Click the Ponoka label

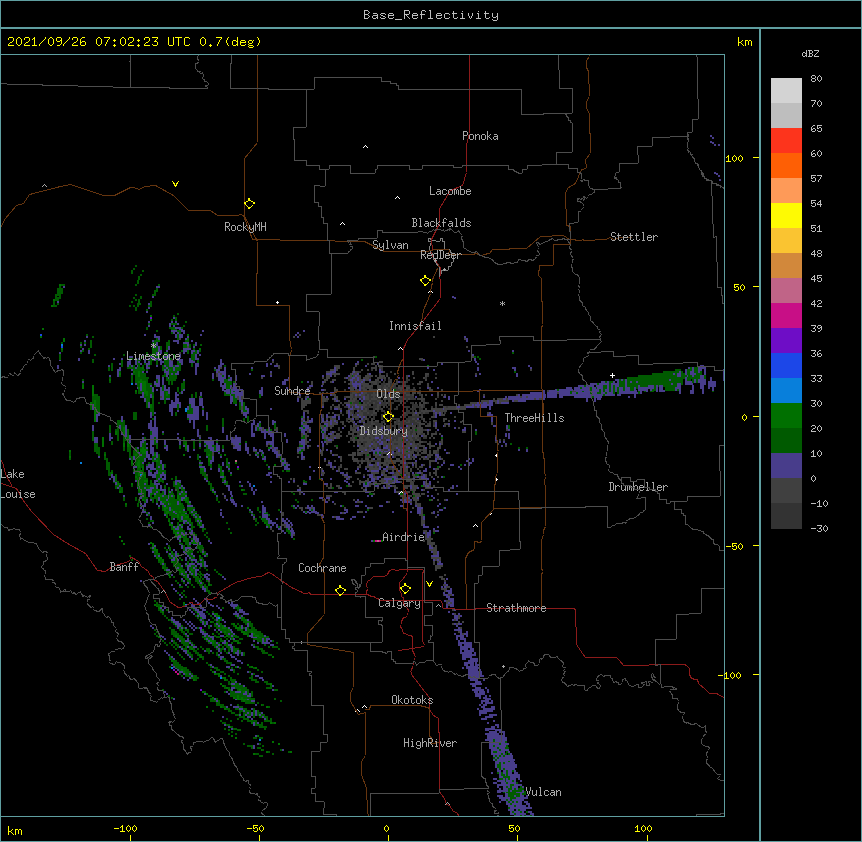tap(480, 136)
